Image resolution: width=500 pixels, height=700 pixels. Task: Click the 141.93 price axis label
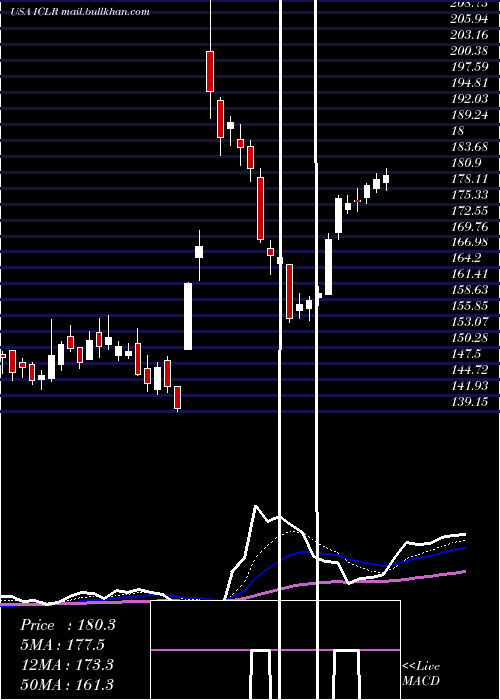pos(469,386)
